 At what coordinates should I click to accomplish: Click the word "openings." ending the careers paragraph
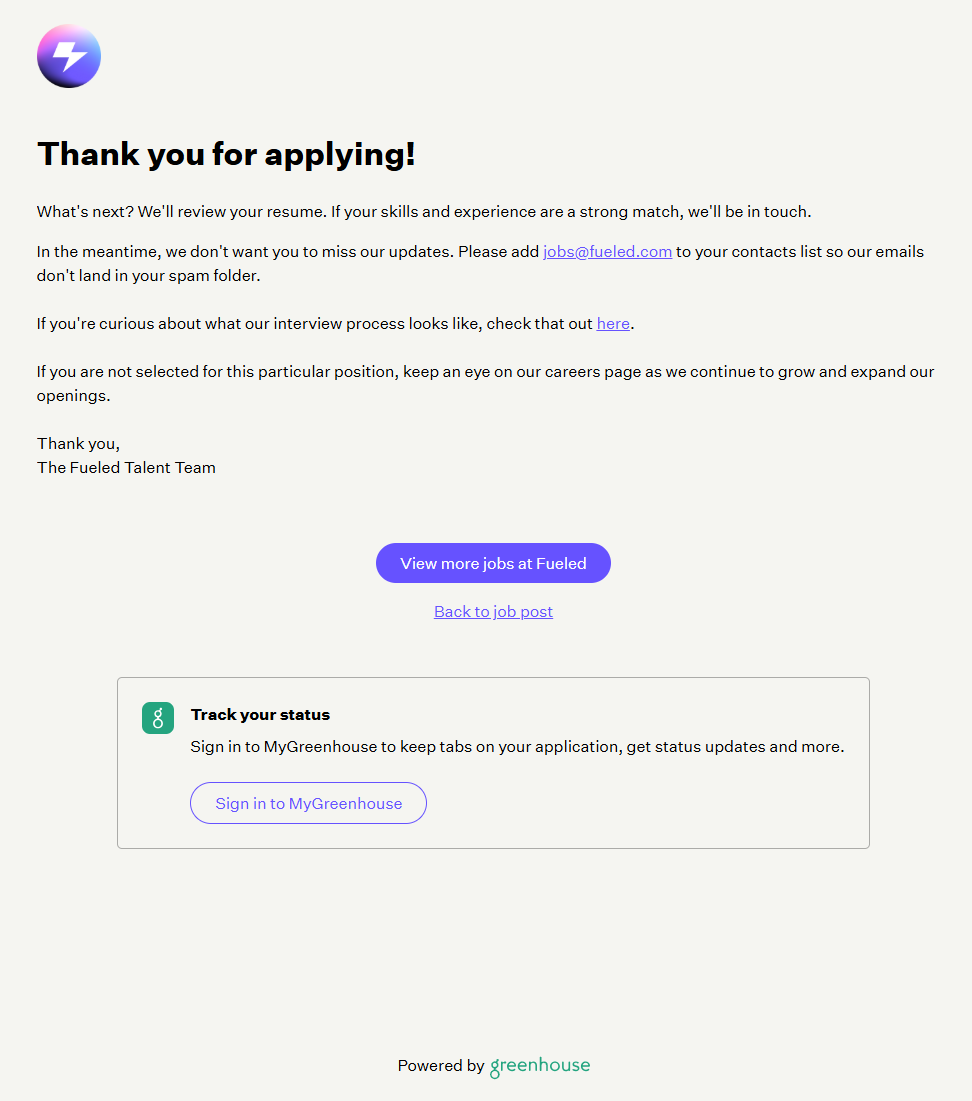coord(73,396)
